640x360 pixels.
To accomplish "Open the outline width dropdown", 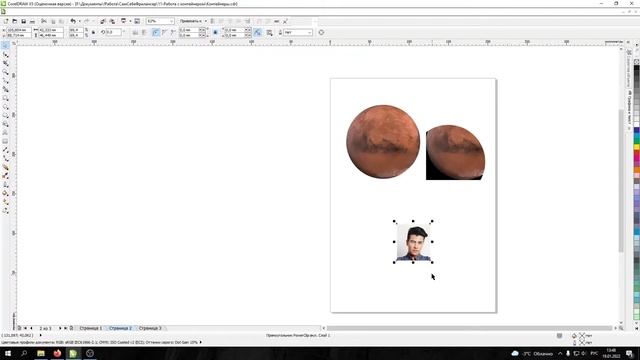I will pos(309,32).
